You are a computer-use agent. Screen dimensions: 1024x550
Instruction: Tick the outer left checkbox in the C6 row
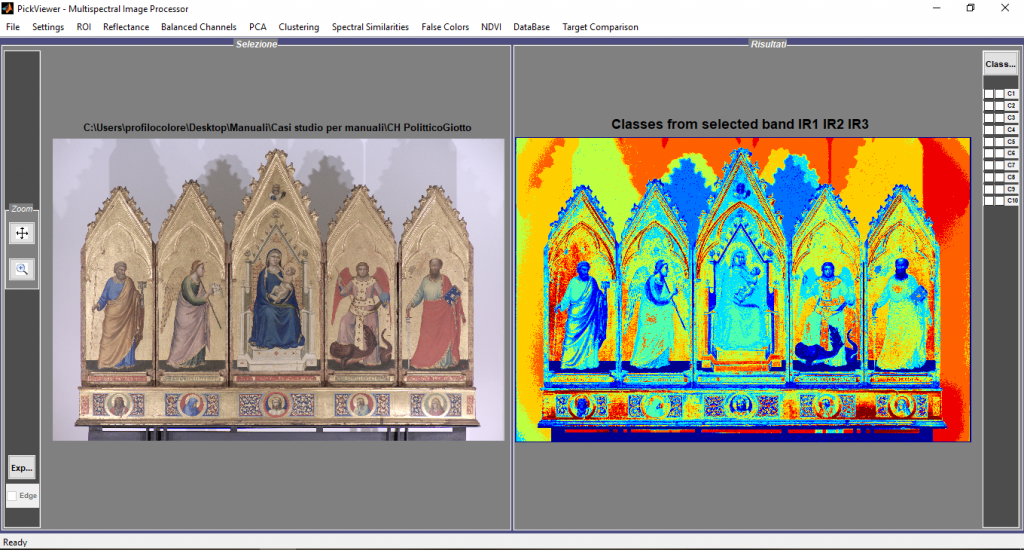click(x=989, y=153)
